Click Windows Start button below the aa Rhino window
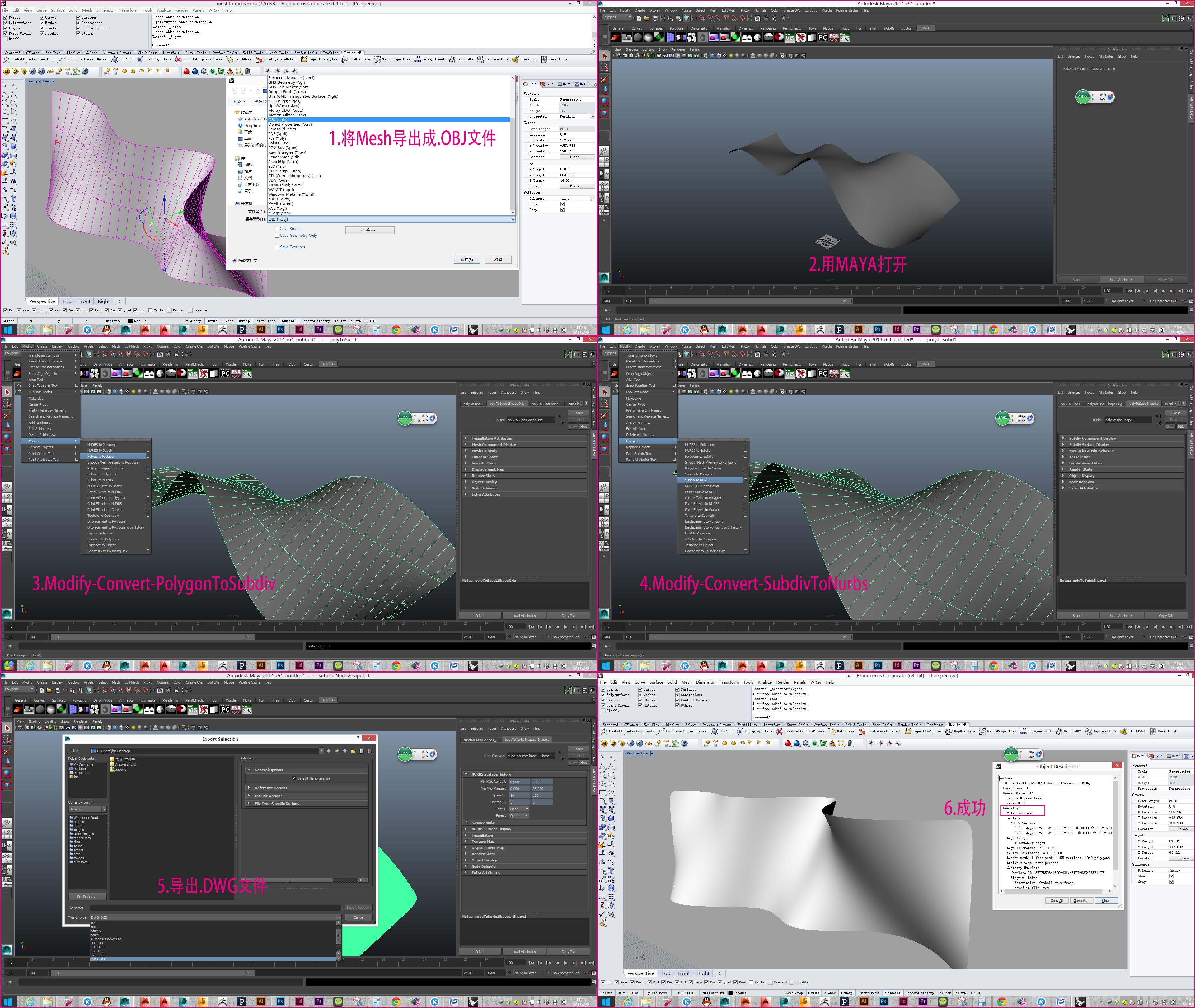Image resolution: width=1195 pixels, height=1008 pixels. [x=606, y=1002]
